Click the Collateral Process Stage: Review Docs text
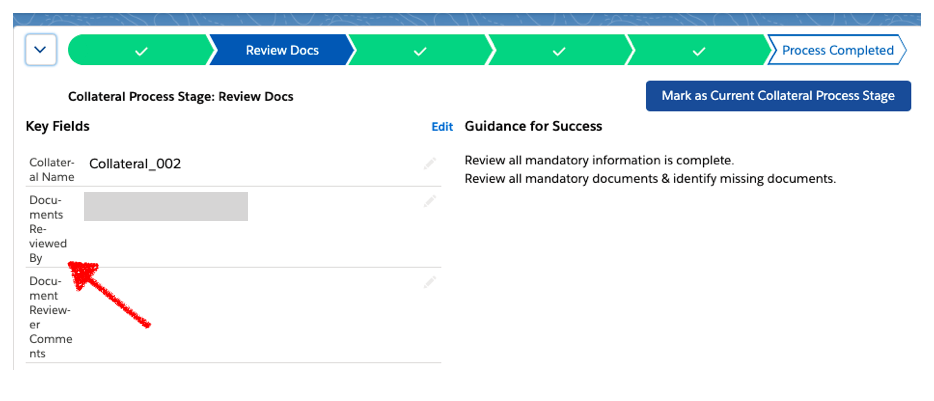 tap(180, 97)
